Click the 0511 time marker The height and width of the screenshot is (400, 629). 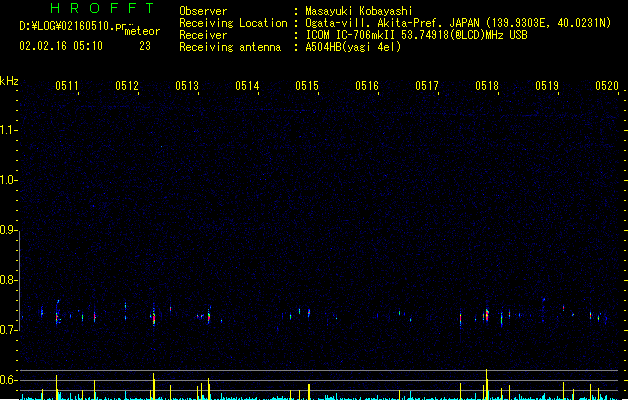click(x=67, y=86)
